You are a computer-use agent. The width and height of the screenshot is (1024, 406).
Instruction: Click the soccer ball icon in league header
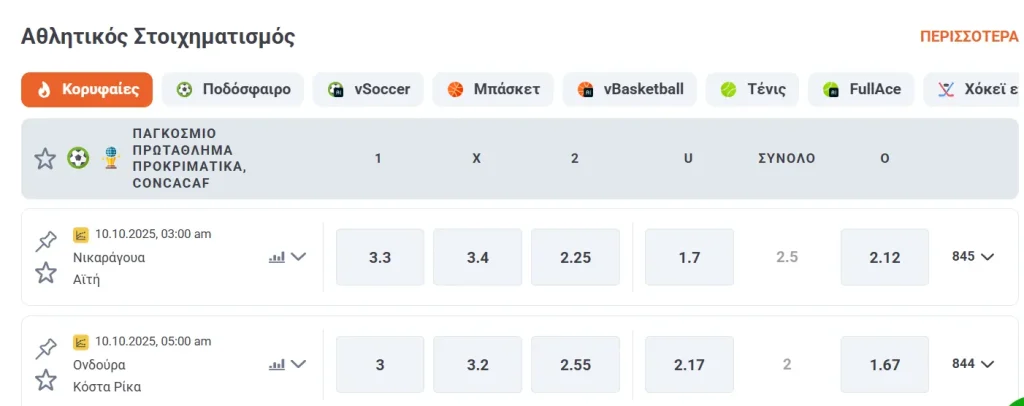point(78,158)
